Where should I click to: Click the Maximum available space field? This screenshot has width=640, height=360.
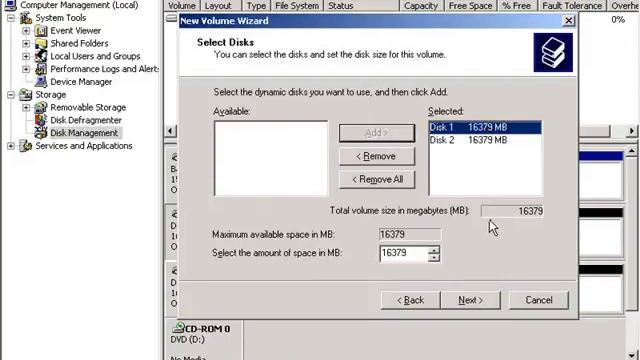point(410,234)
